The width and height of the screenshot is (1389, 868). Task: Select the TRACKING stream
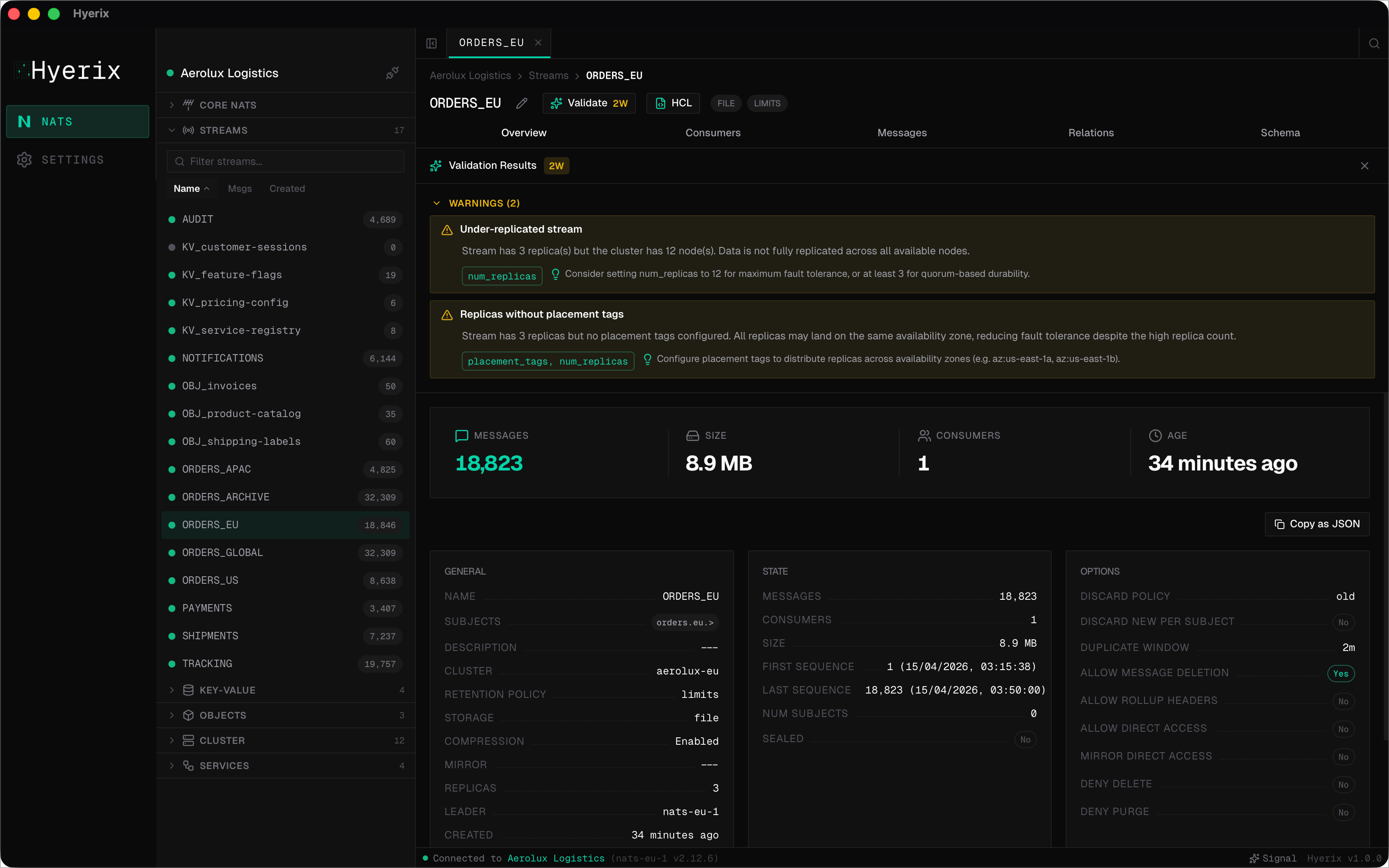pos(285,664)
